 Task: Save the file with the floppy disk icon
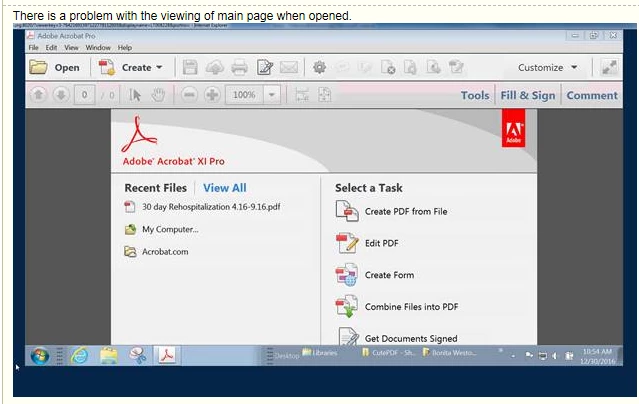(x=190, y=67)
